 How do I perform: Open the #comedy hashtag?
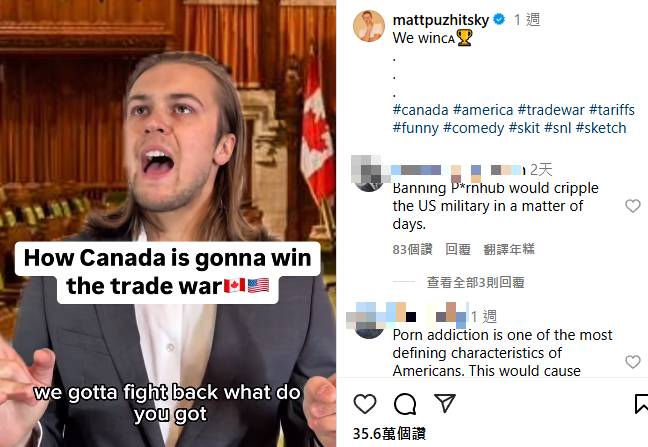[x=474, y=128]
